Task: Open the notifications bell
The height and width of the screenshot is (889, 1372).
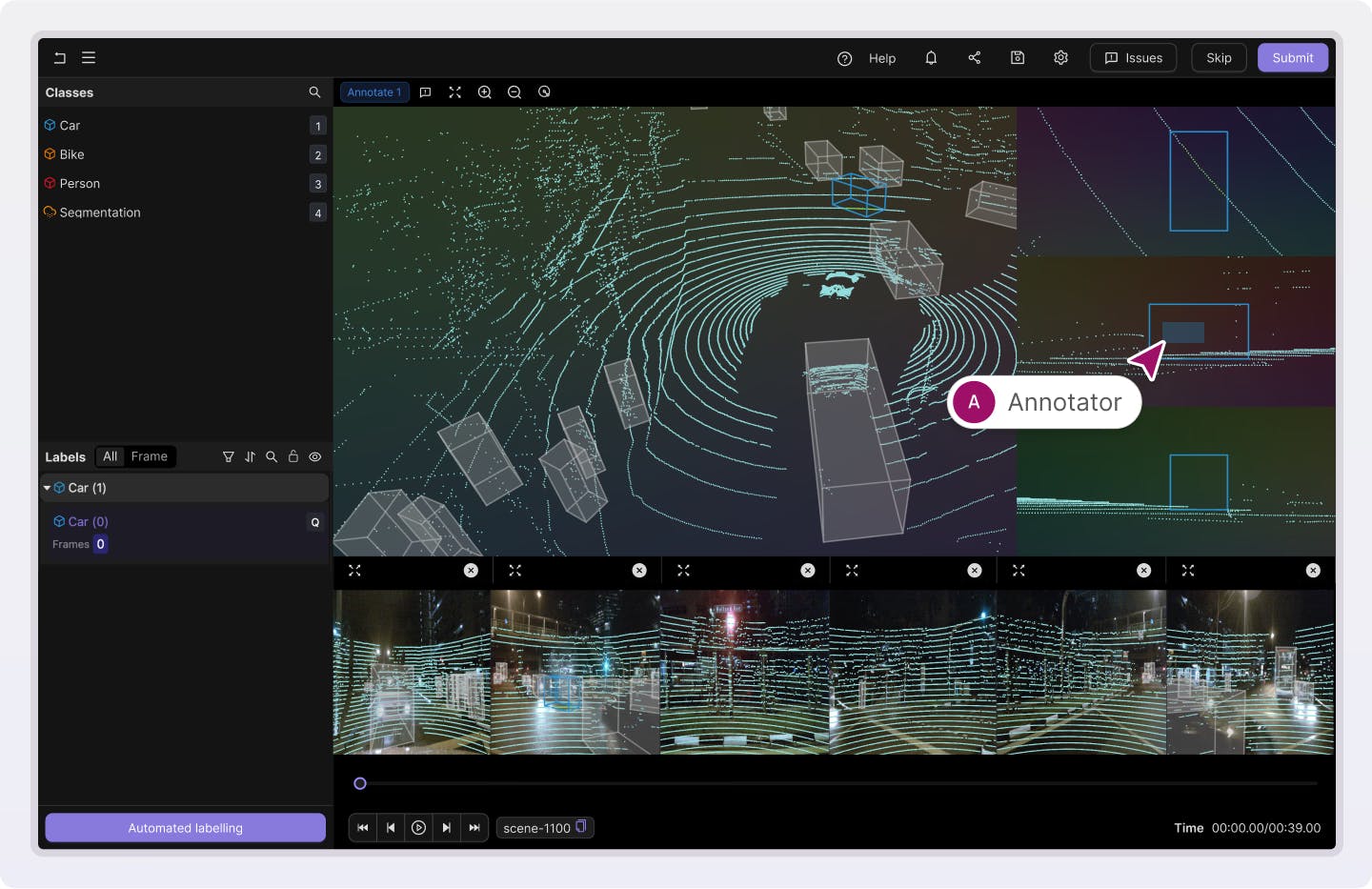Action: pyautogui.click(x=931, y=58)
